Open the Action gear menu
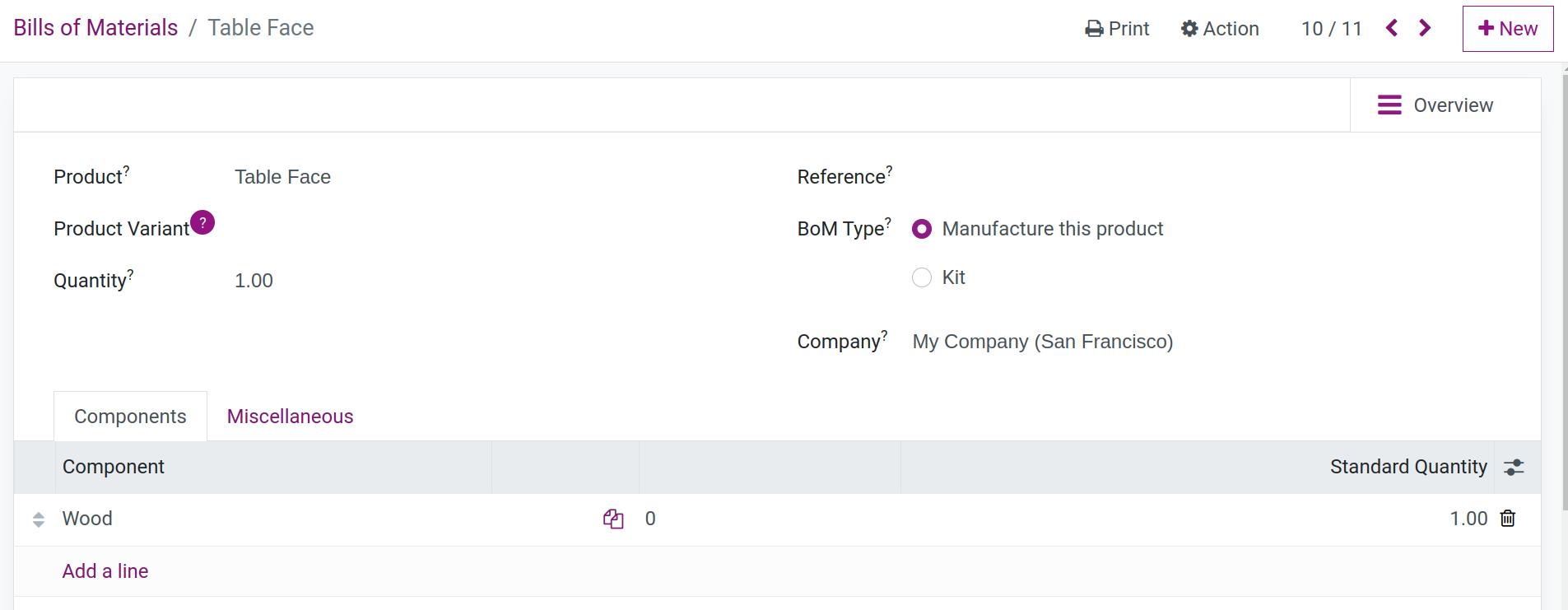1568x610 pixels. click(x=1220, y=29)
